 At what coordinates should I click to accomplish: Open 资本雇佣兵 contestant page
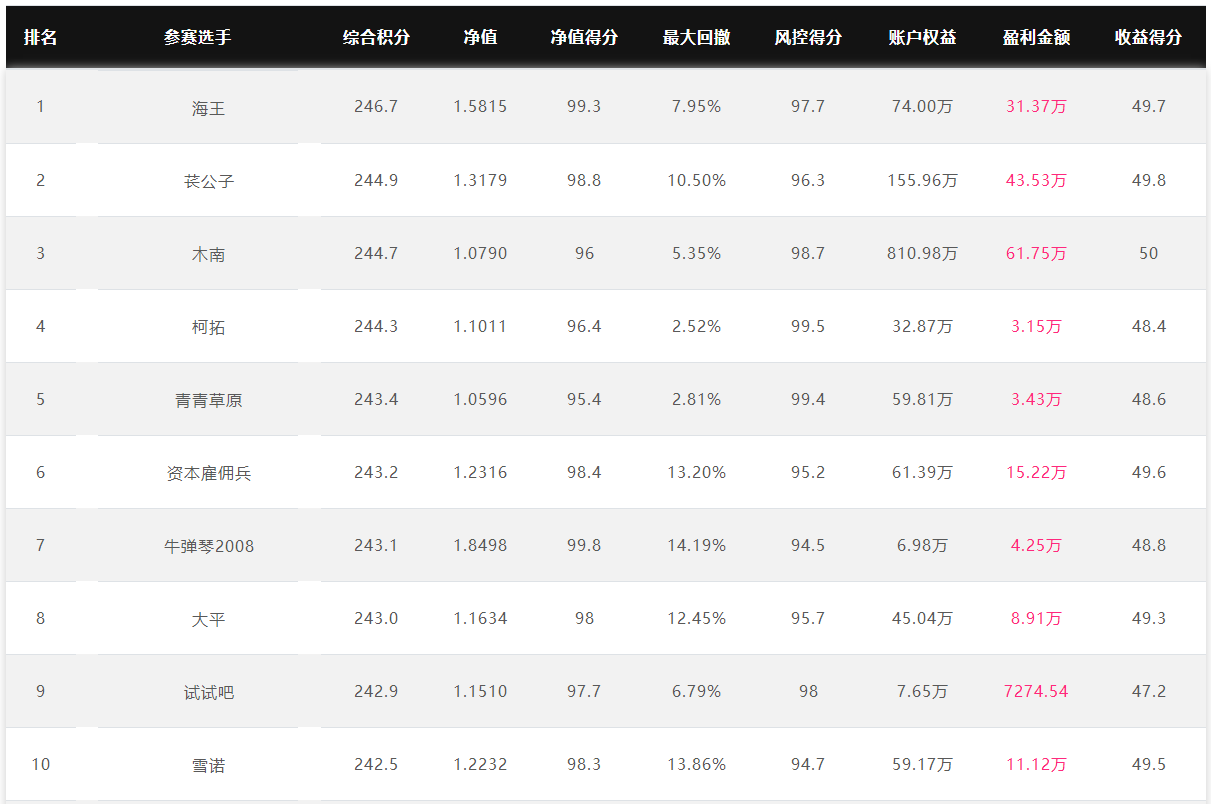pyautogui.click(x=209, y=473)
